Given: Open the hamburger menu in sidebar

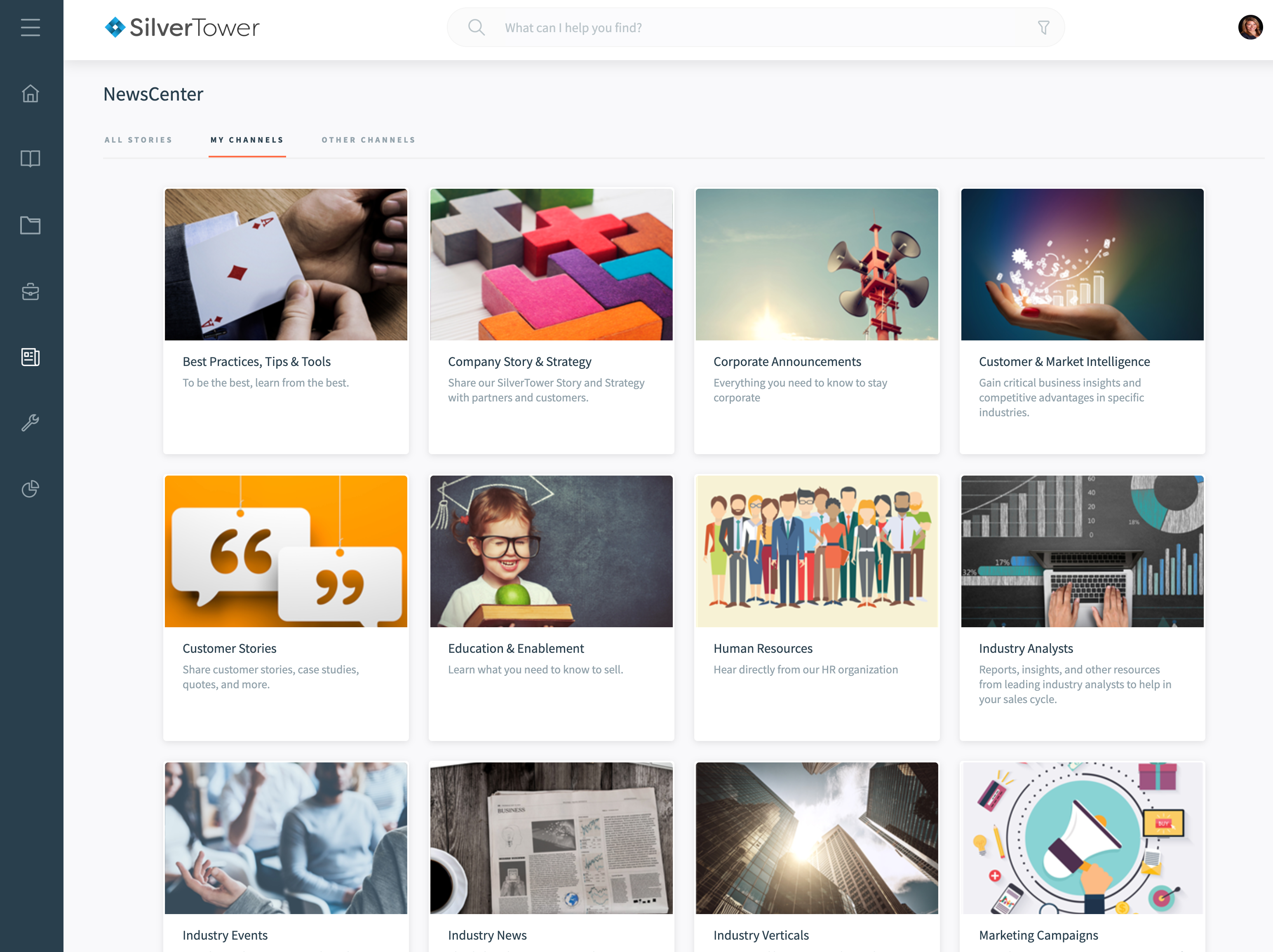Looking at the screenshot, I should (x=31, y=28).
